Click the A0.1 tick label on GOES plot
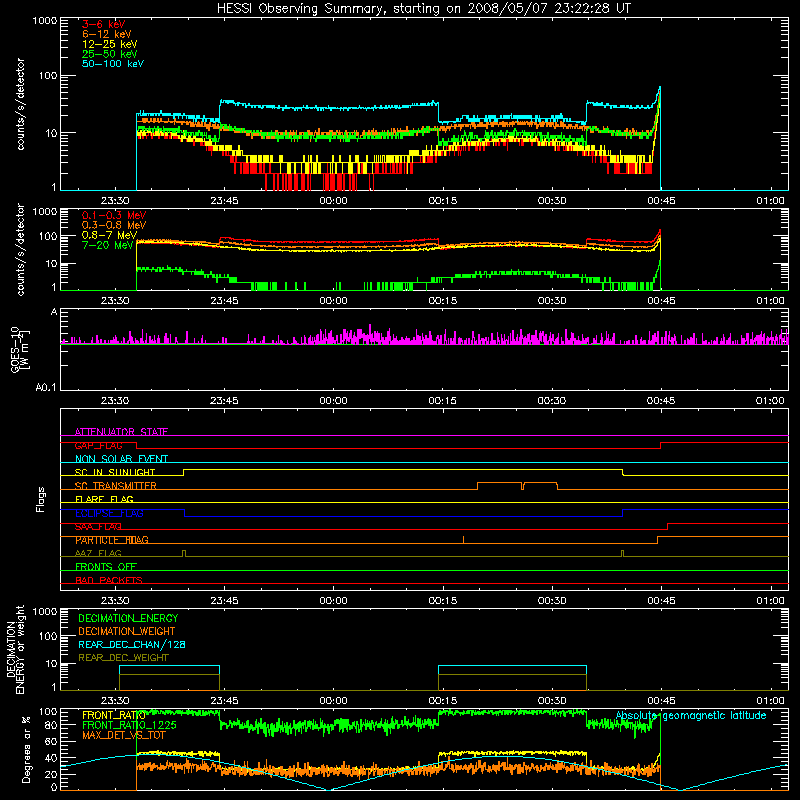800x800 pixels. click(x=46, y=388)
